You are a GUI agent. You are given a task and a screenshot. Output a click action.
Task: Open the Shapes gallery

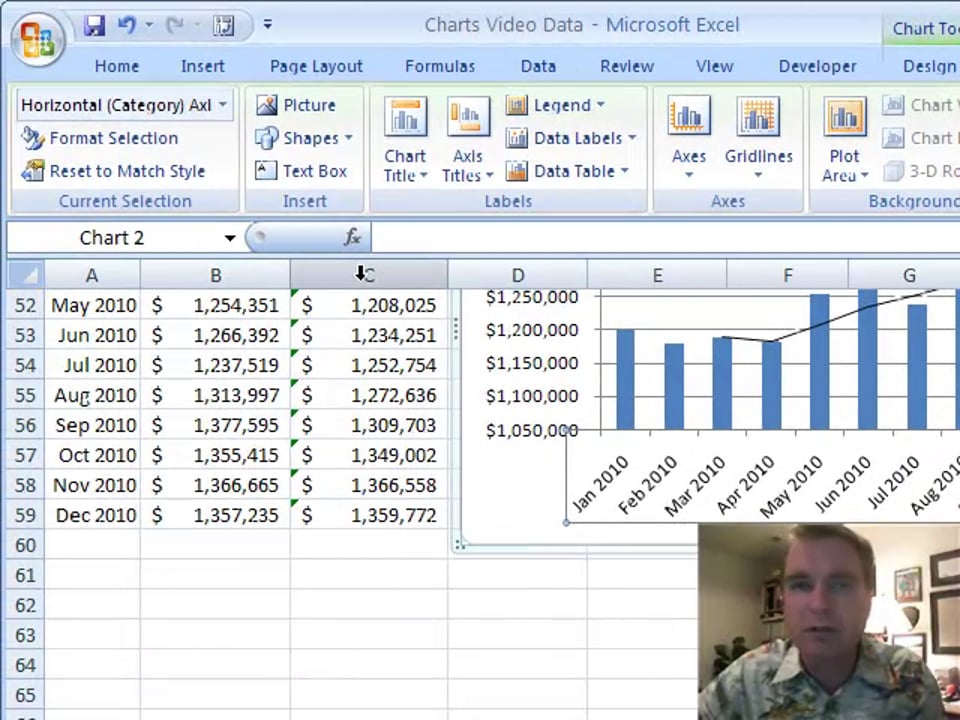304,138
